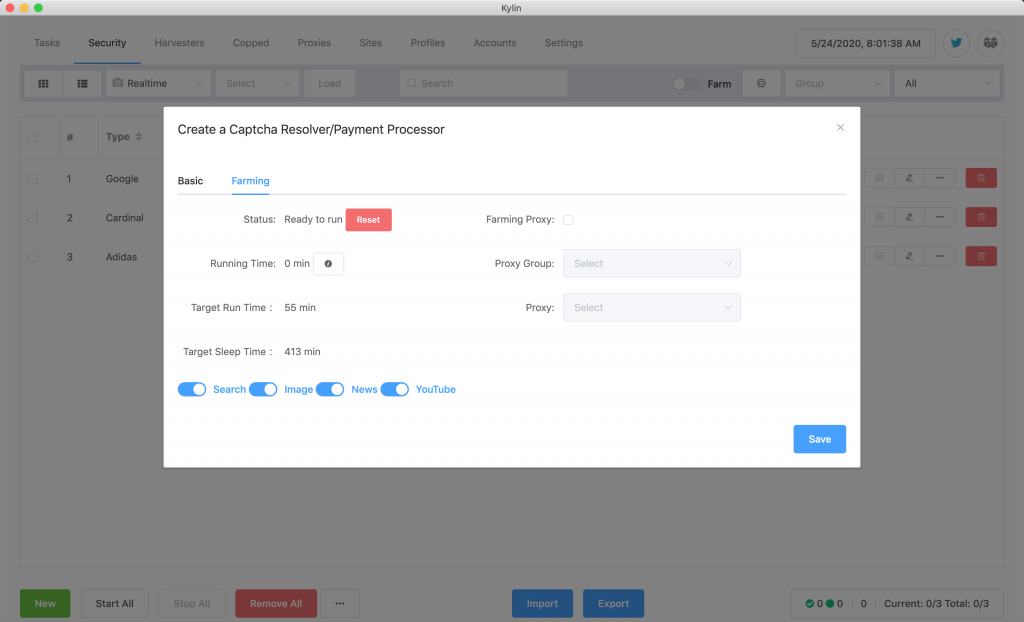The height and width of the screenshot is (622, 1024).
Task: Click the edit pencil icon for Cardinal row
Action: (909, 217)
